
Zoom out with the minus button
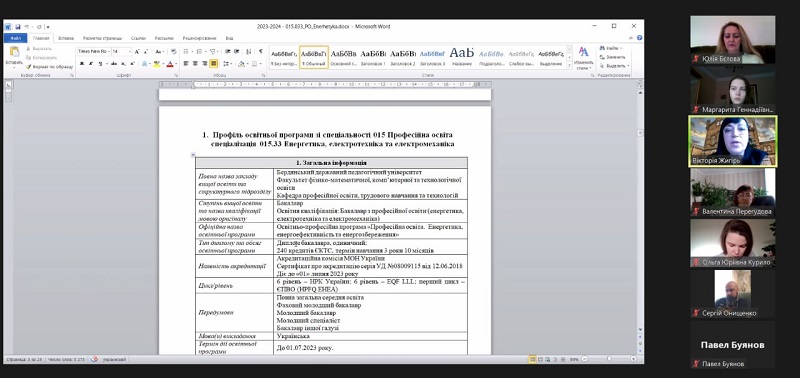click(584, 359)
